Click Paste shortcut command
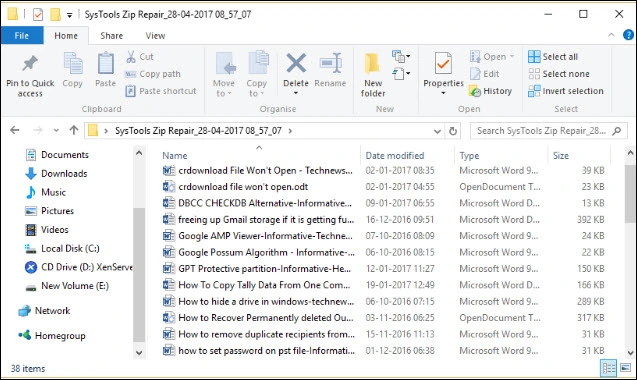This screenshot has width=637, height=380. (161, 91)
